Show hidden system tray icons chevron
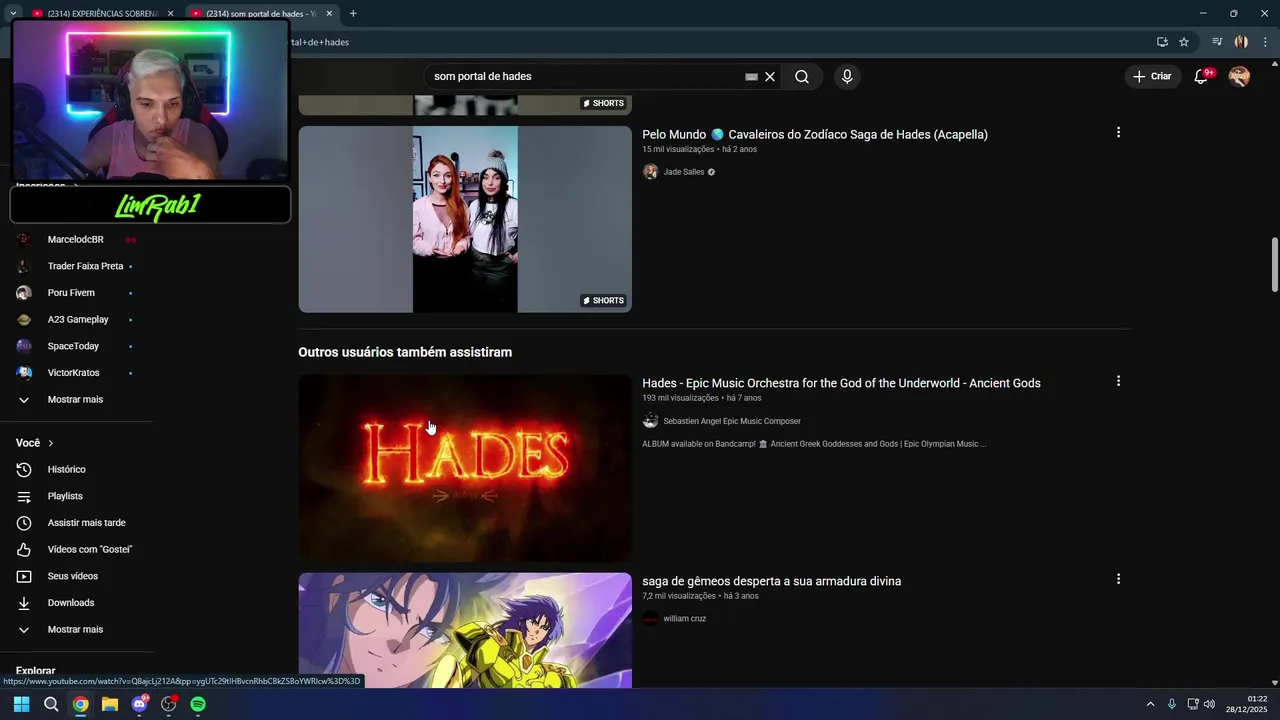 (x=1150, y=704)
